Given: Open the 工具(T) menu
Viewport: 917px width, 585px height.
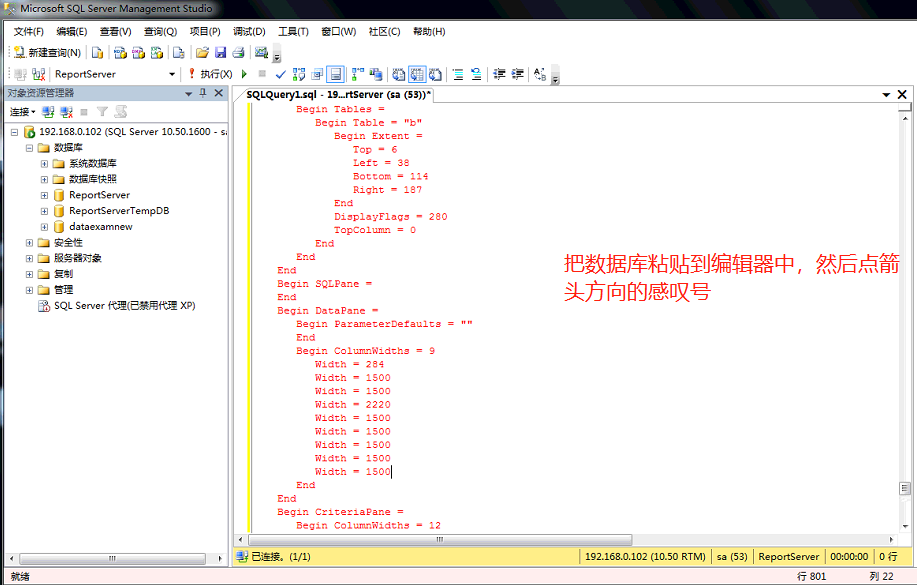Looking at the screenshot, I should point(293,31).
